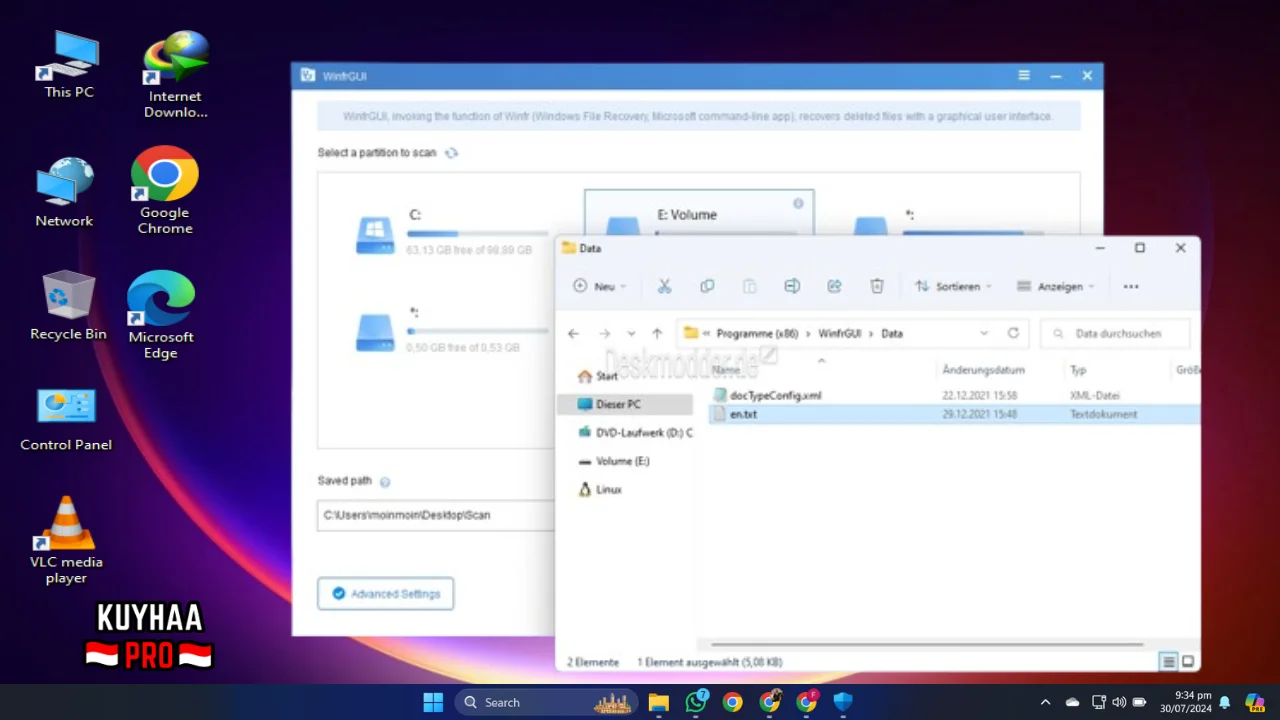This screenshot has width=1280, height=720.
Task: Expand recent locations chevron in Explorer
Action: point(631,333)
